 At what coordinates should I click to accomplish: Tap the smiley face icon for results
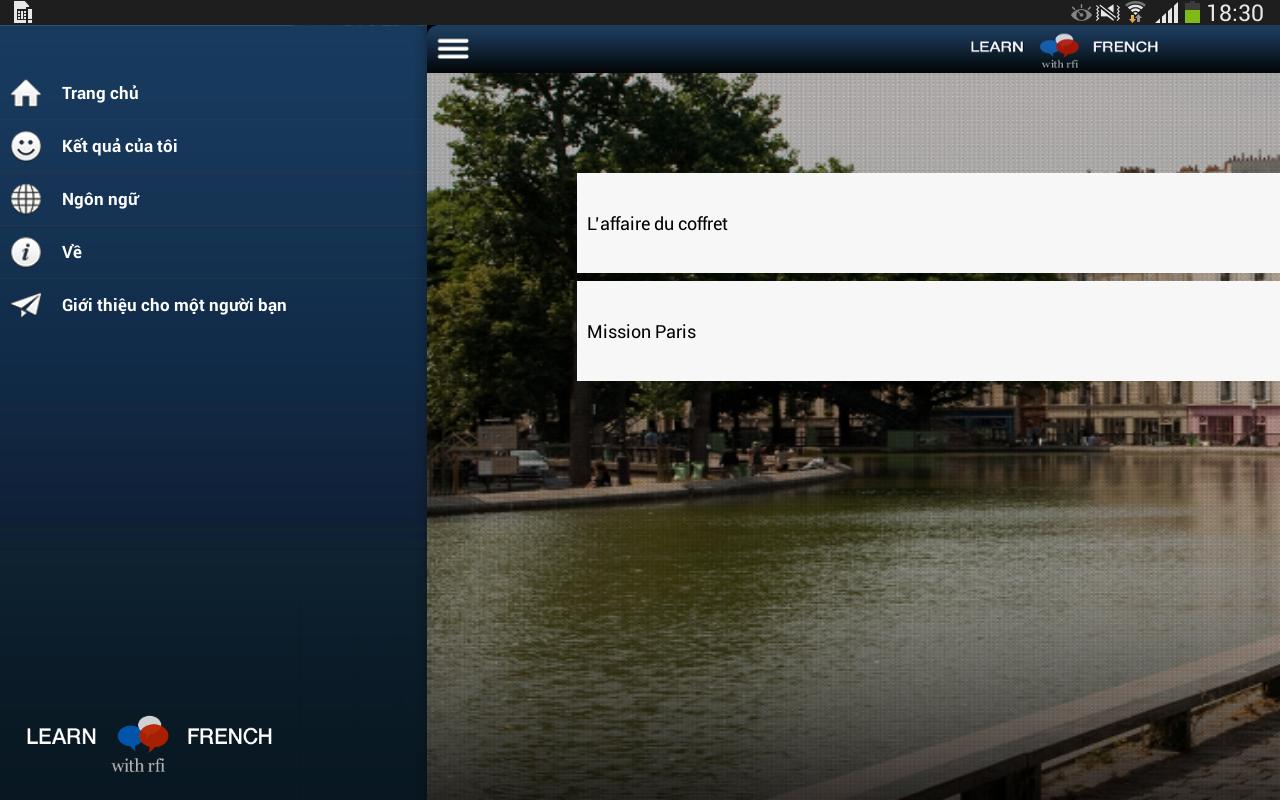pos(26,146)
